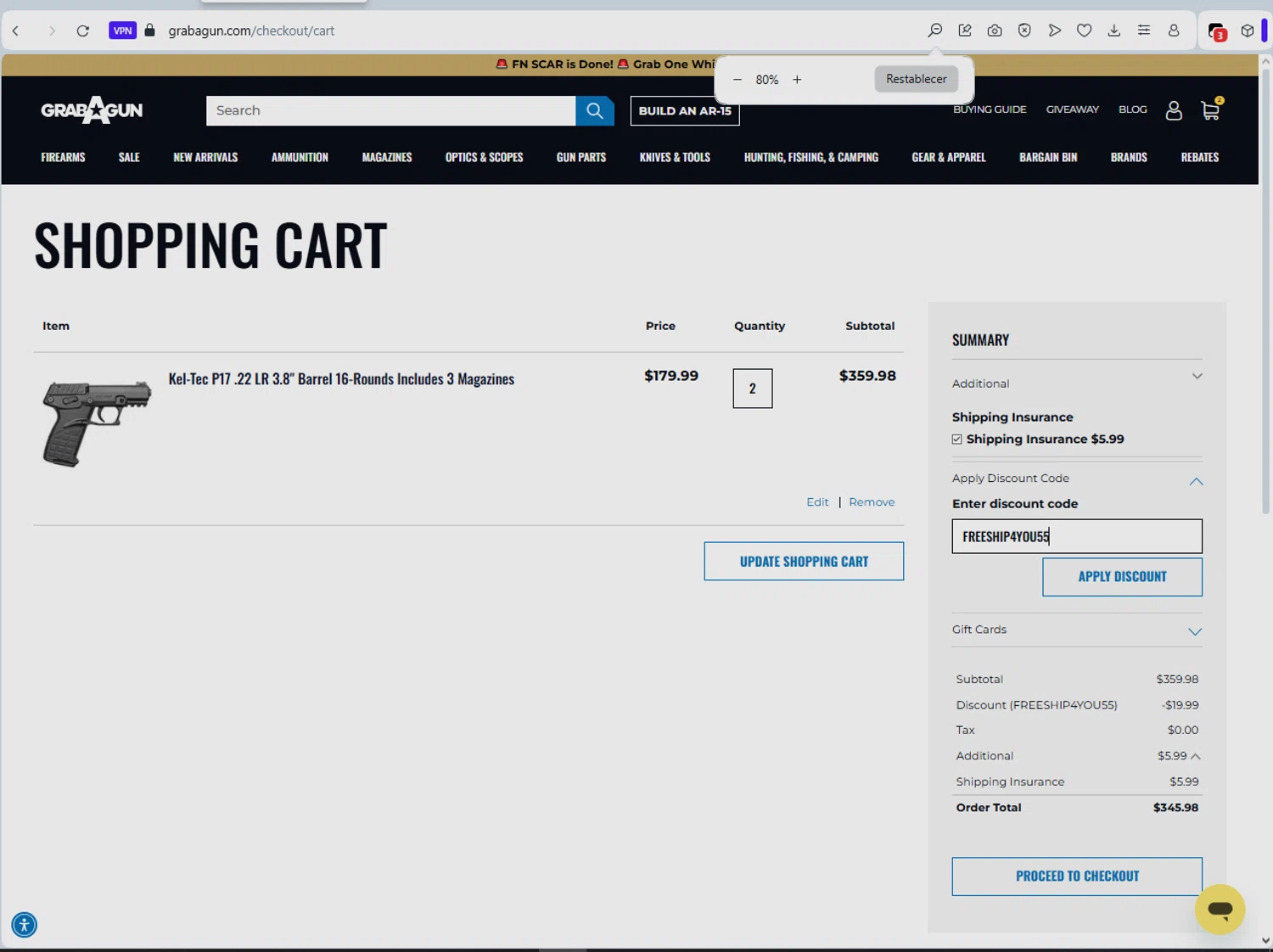Increase zoom with the plus button
Image resolution: width=1273 pixels, height=952 pixels.
point(797,80)
